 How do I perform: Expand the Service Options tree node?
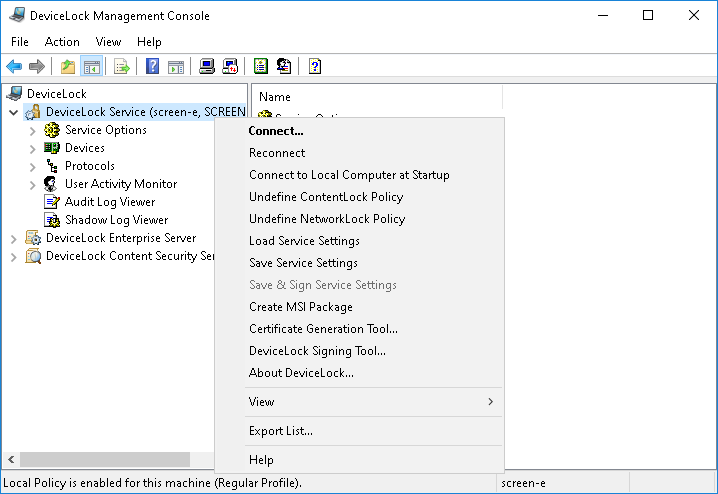point(33,130)
